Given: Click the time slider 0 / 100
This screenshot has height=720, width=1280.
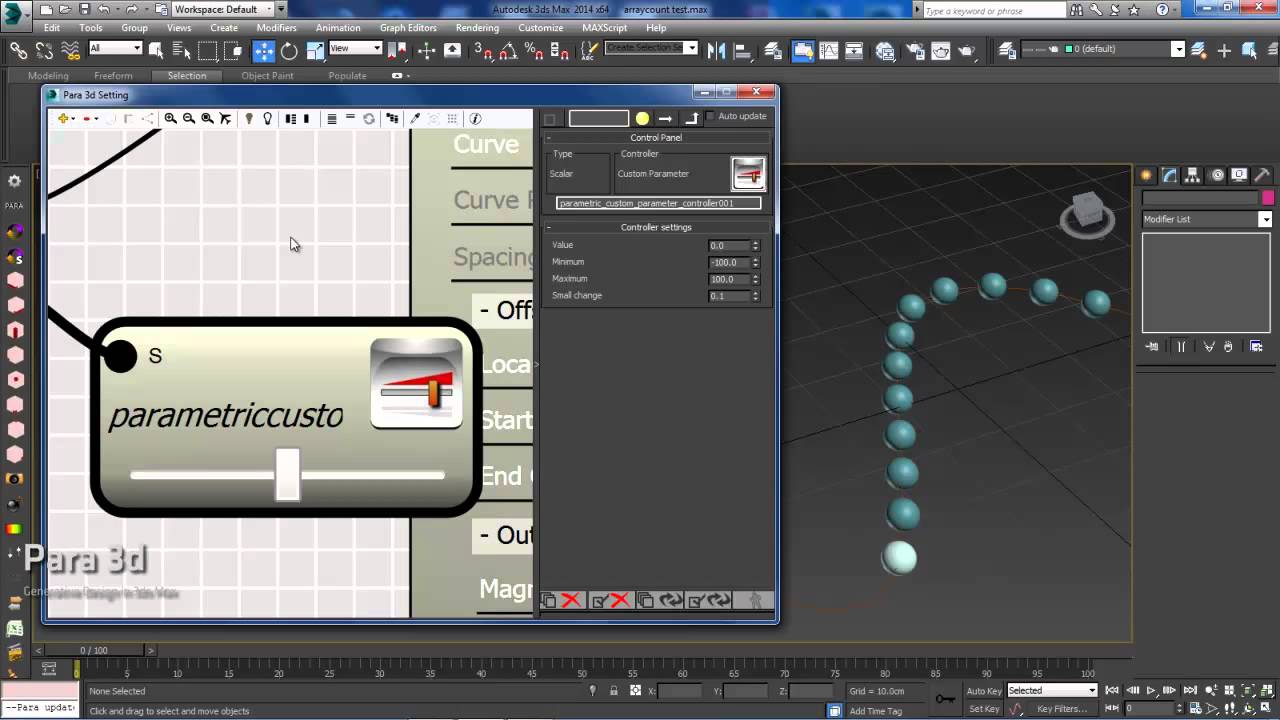Looking at the screenshot, I should click(x=94, y=651).
